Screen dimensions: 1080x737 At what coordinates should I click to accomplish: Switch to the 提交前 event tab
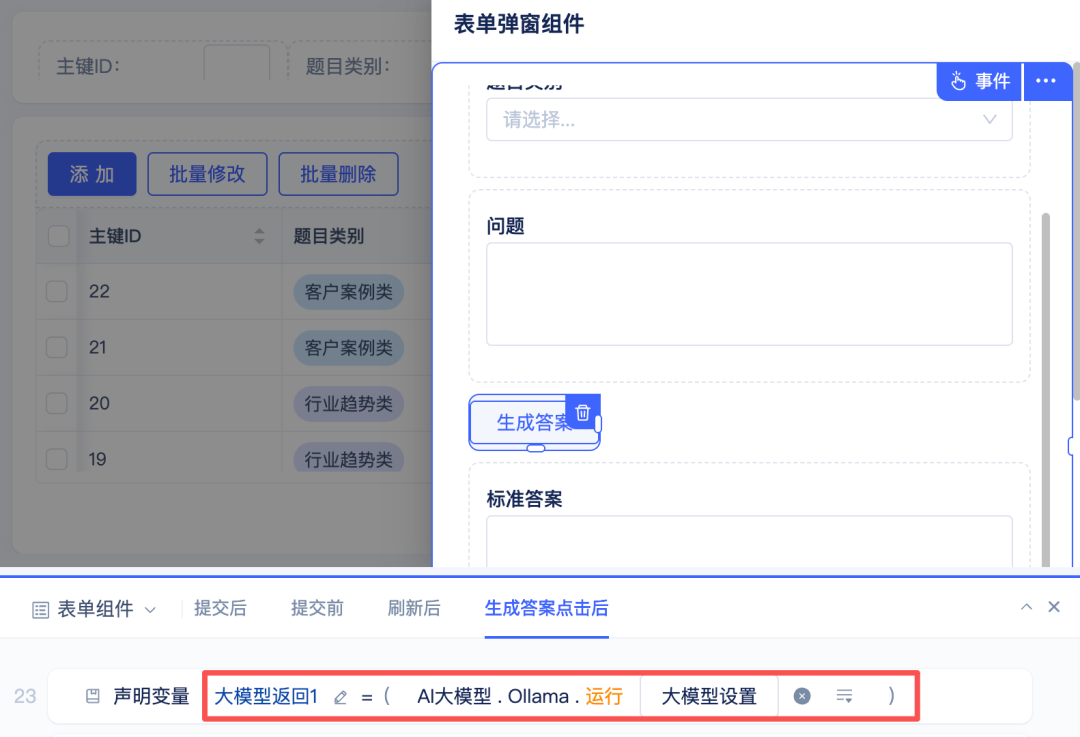tap(317, 608)
